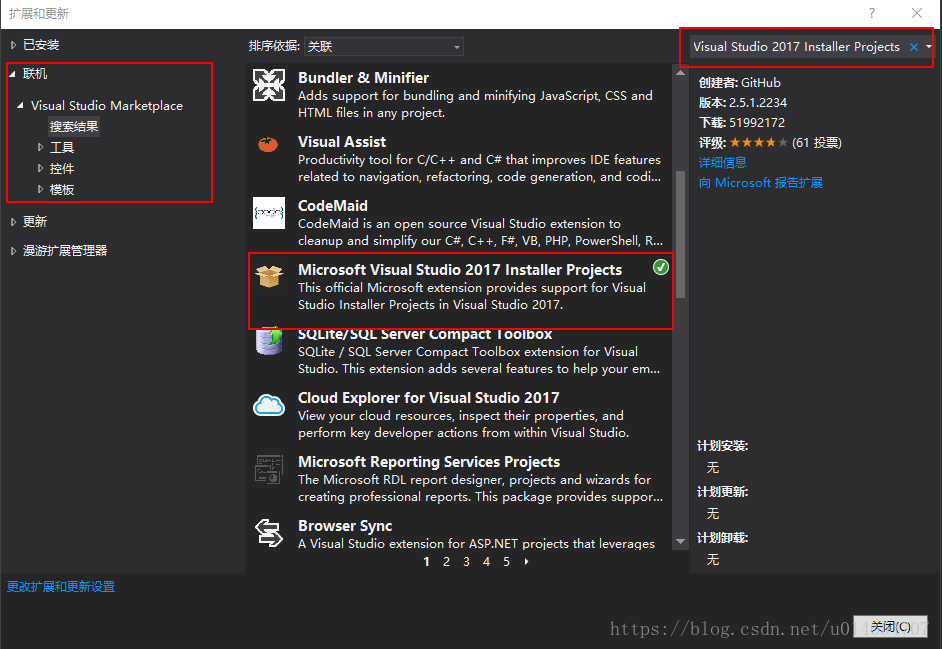Image resolution: width=942 pixels, height=649 pixels.
Task: Go to results page 4
Action: tap(487, 562)
